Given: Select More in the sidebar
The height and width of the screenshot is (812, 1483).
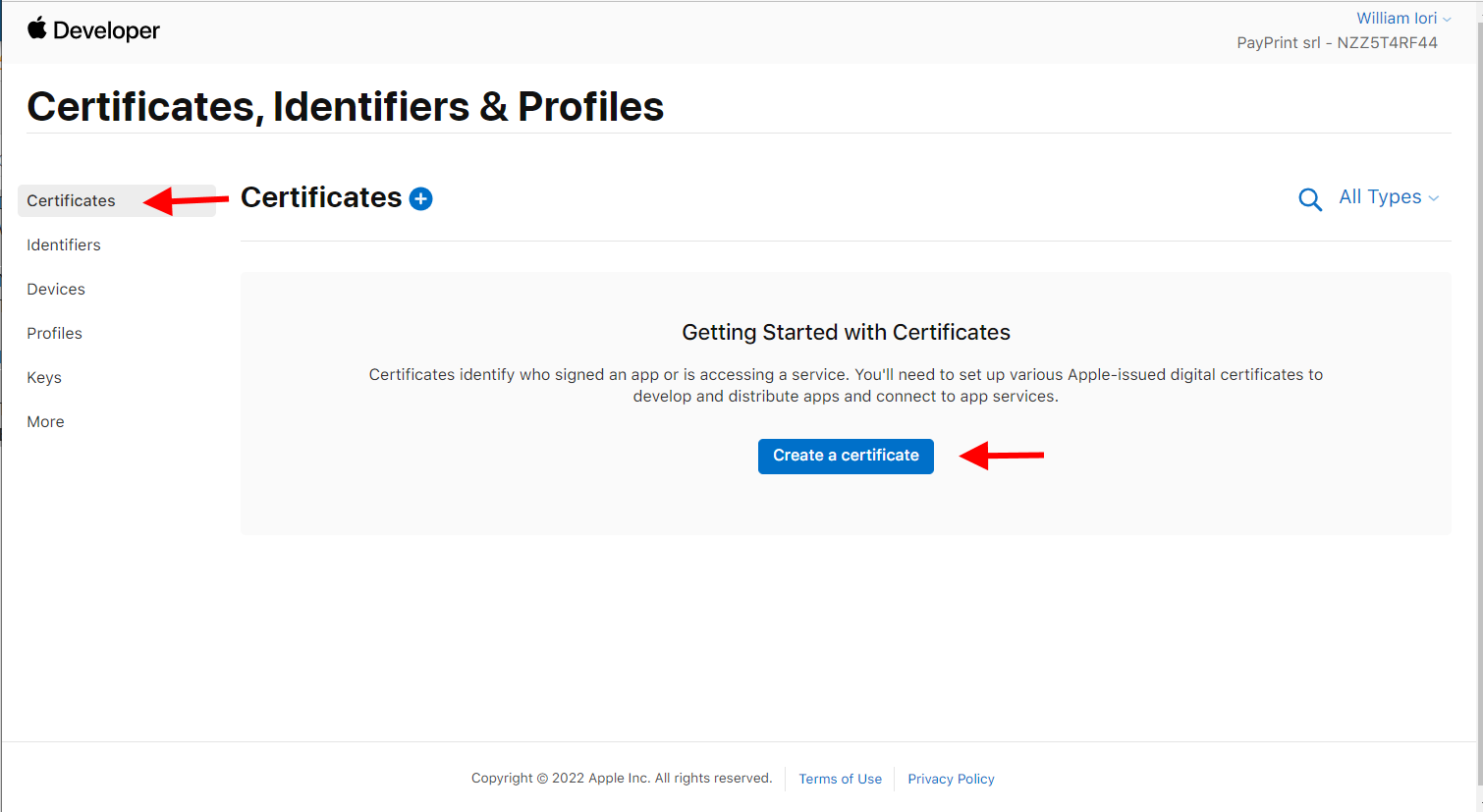Looking at the screenshot, I should click(x=45, y=421).
